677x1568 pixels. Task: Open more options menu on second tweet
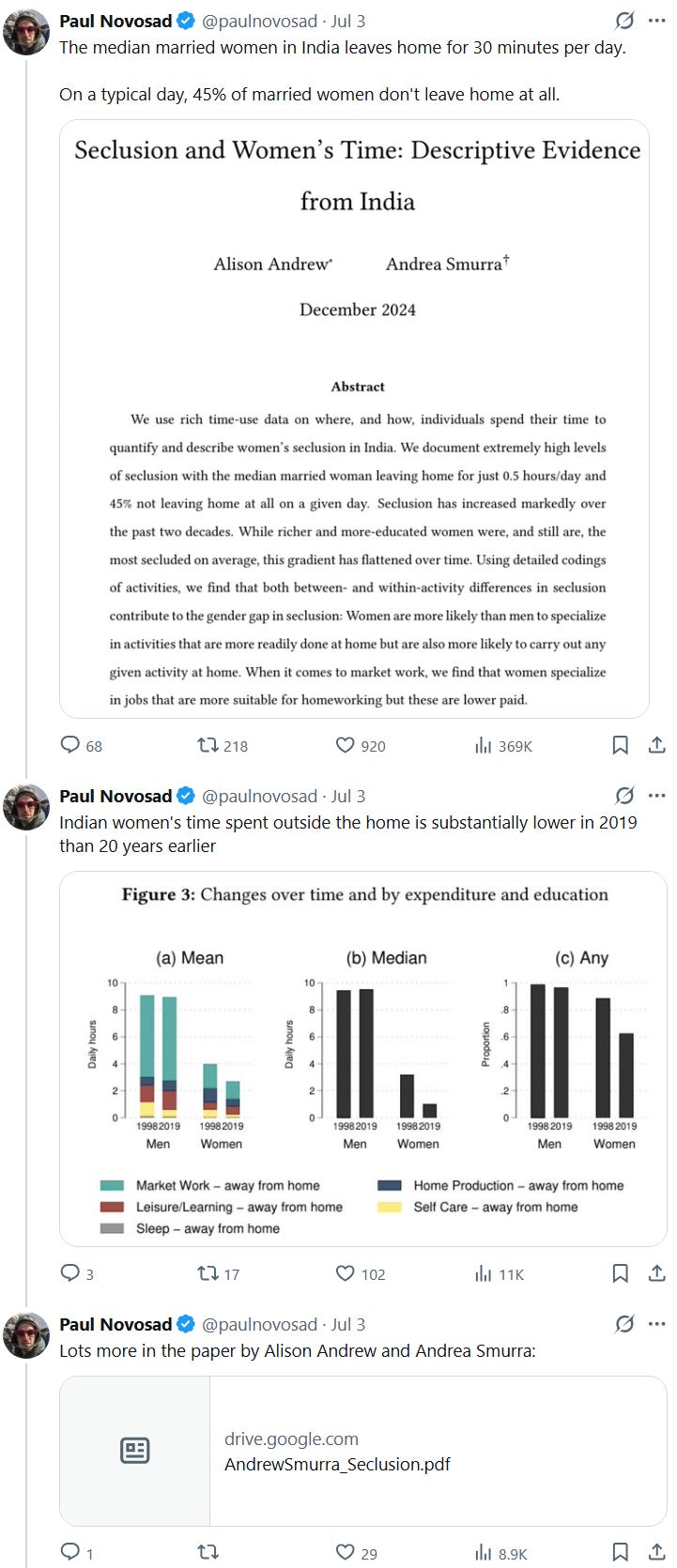point(657,796)
